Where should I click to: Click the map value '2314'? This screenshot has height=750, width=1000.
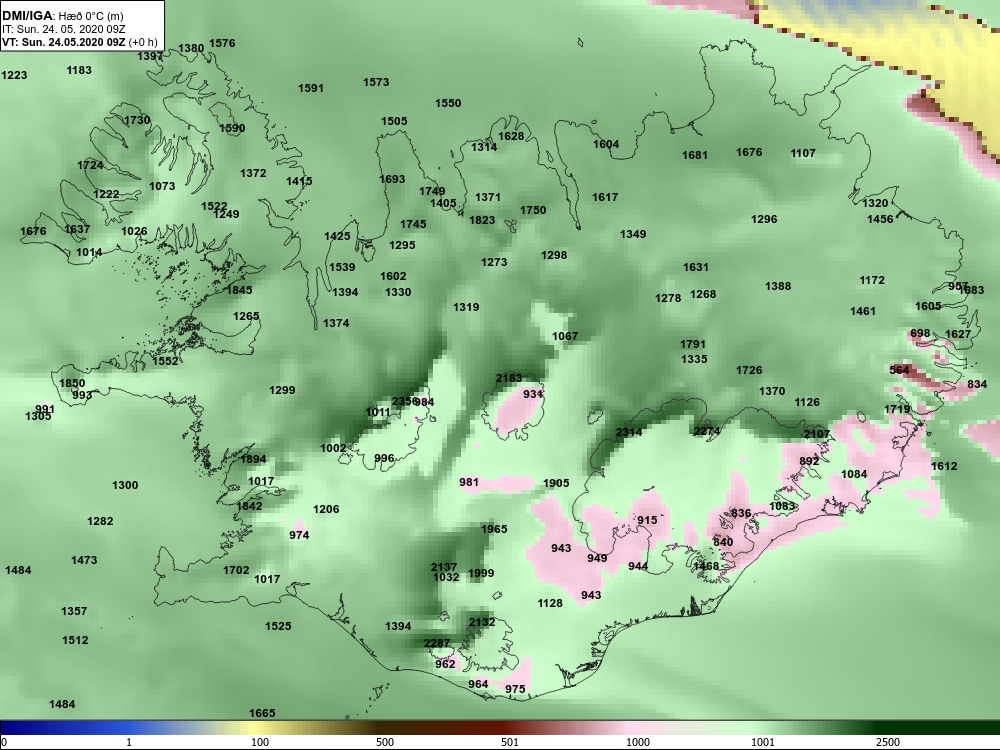tap(629, 432)
